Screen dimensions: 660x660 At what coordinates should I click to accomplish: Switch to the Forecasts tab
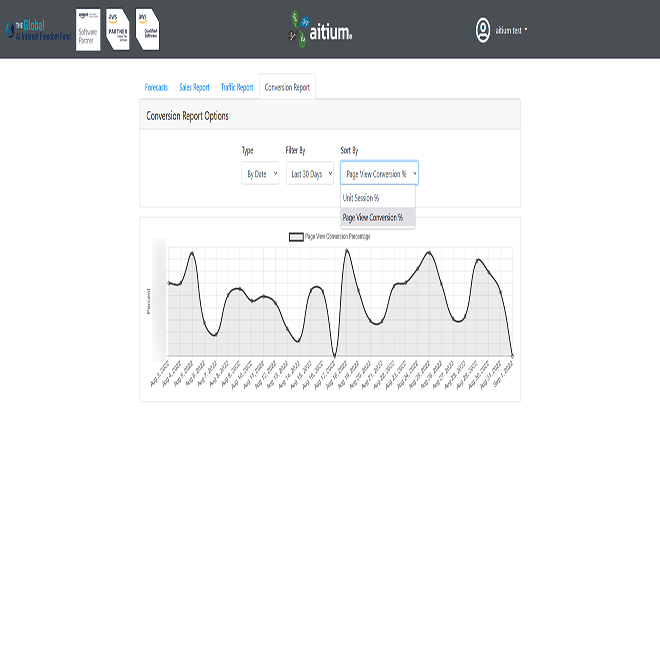[x=156, y=87]
